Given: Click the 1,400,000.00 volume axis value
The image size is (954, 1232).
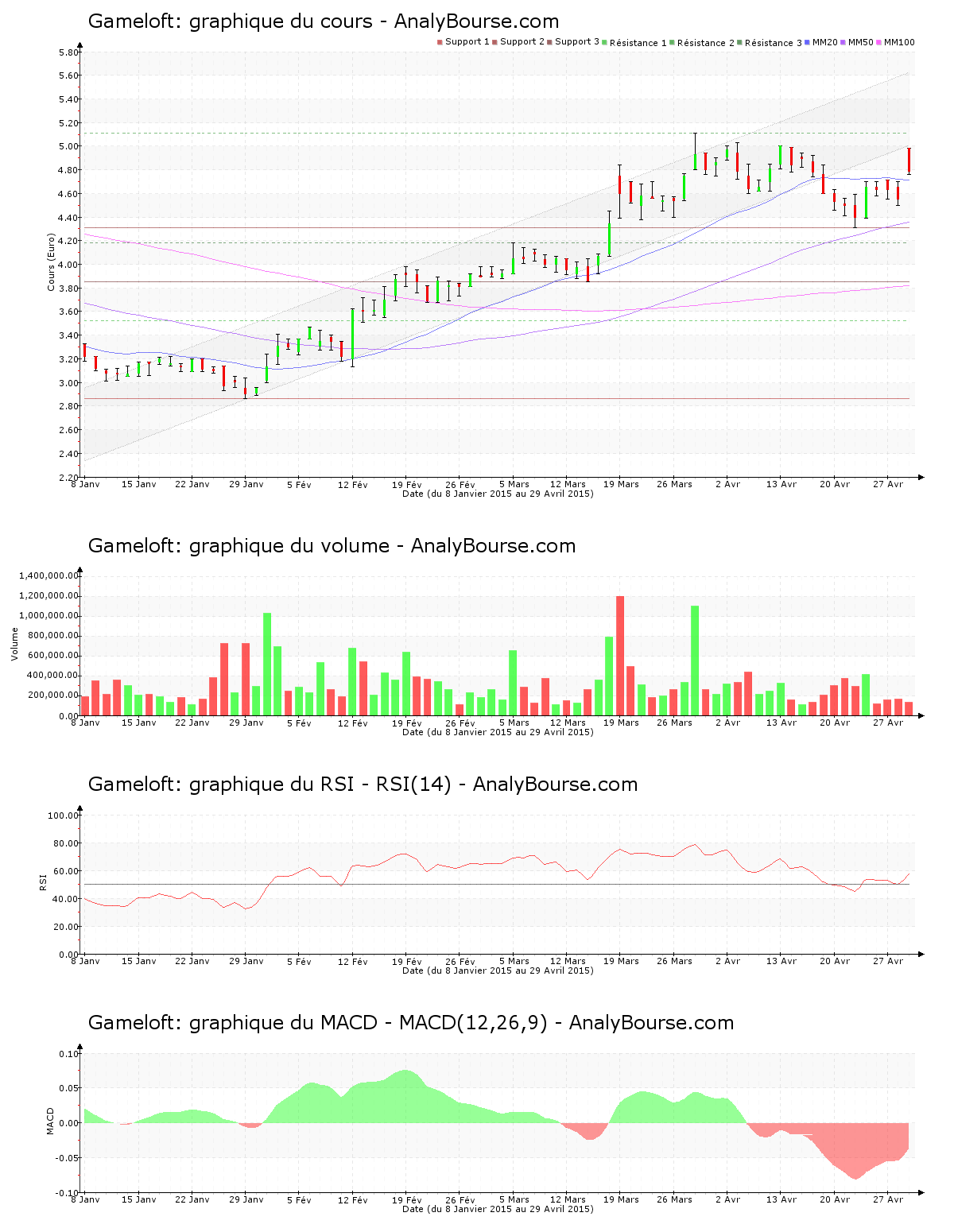Looking at the screenshot, I should point(48,575).
